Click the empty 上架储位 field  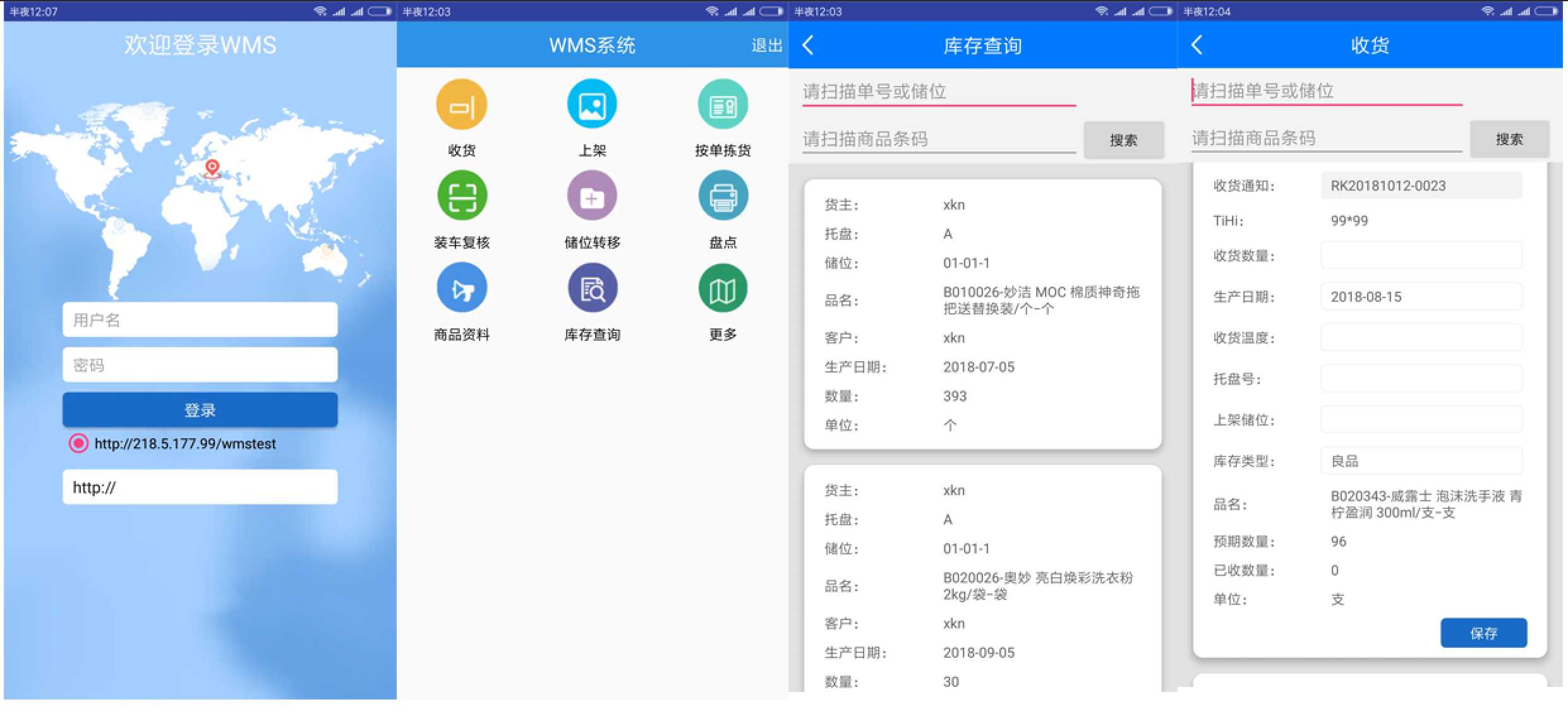pos(1421,420)
